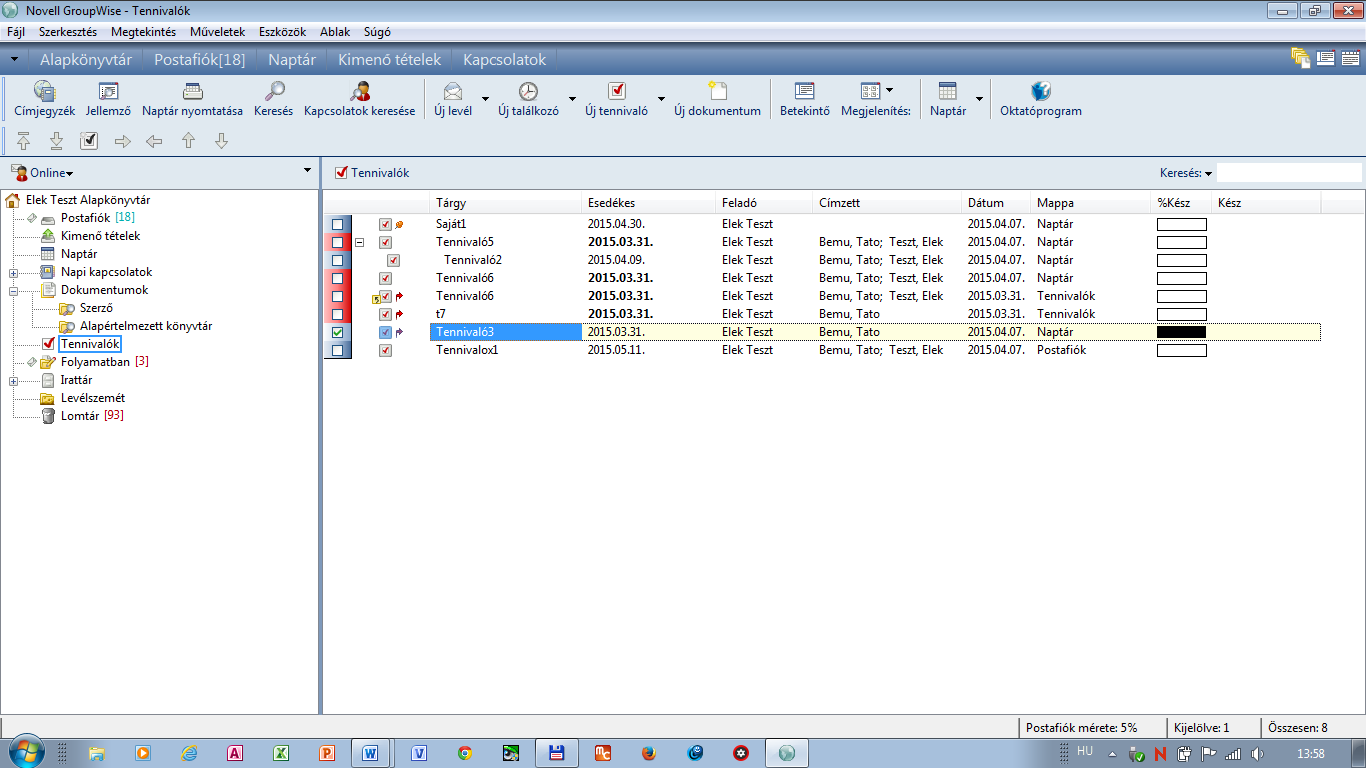1366x768 pixels.
Task: Check the completion box for t7
Action: pyautogui.click(x=338, y=314)
